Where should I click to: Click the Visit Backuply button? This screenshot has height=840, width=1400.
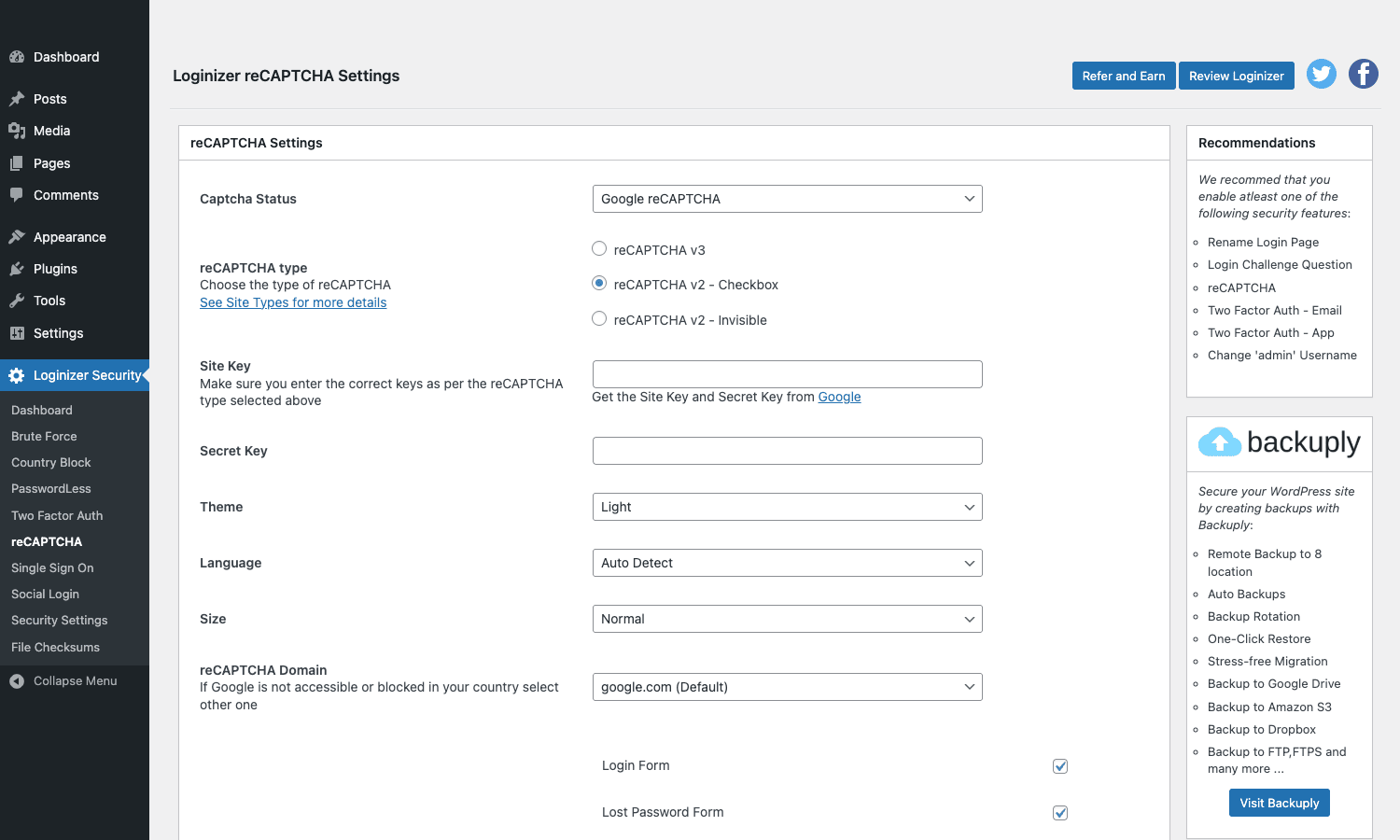1280,803
